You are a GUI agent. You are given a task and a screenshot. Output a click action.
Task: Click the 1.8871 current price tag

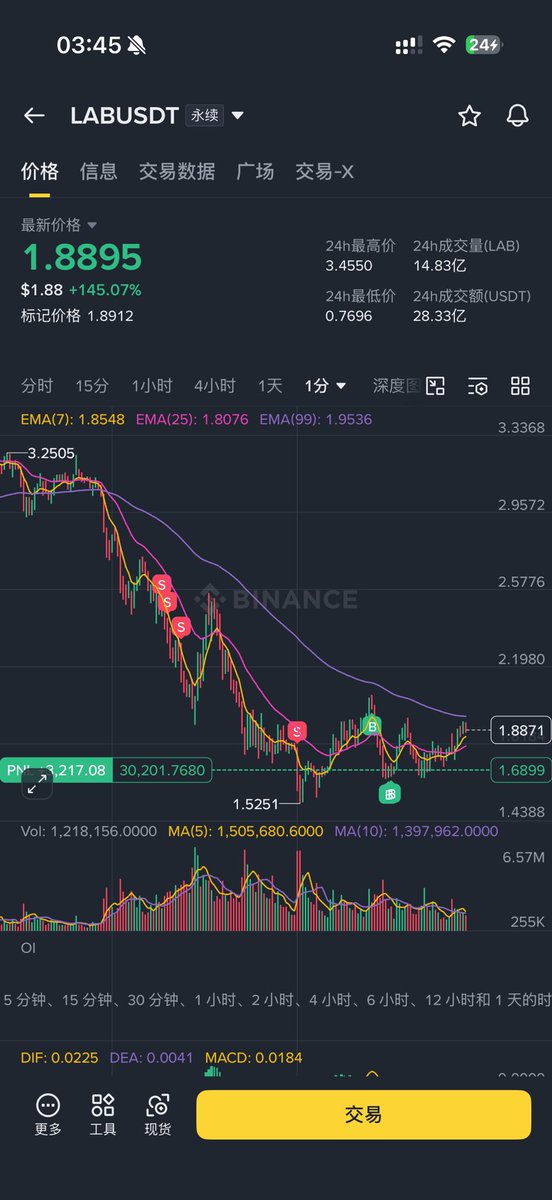(x=520, y=731)
